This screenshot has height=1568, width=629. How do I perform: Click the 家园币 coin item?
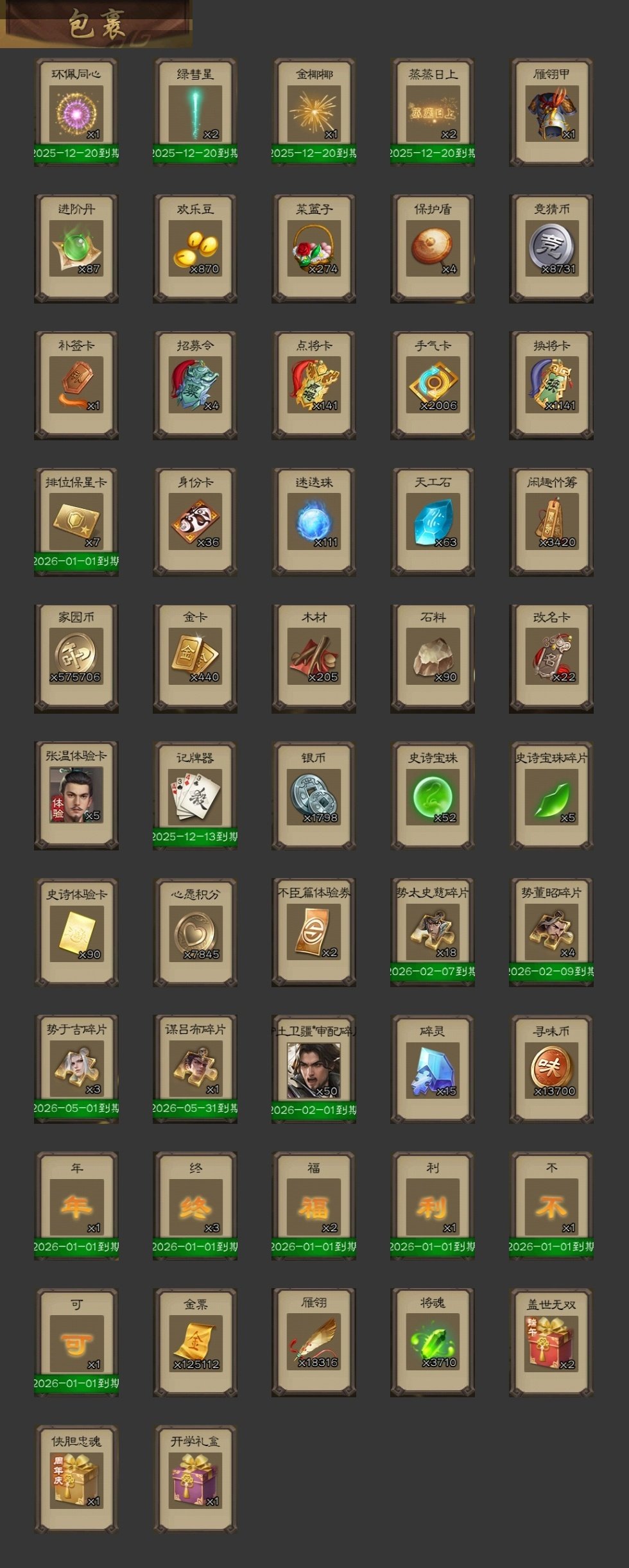pos(76,659)
